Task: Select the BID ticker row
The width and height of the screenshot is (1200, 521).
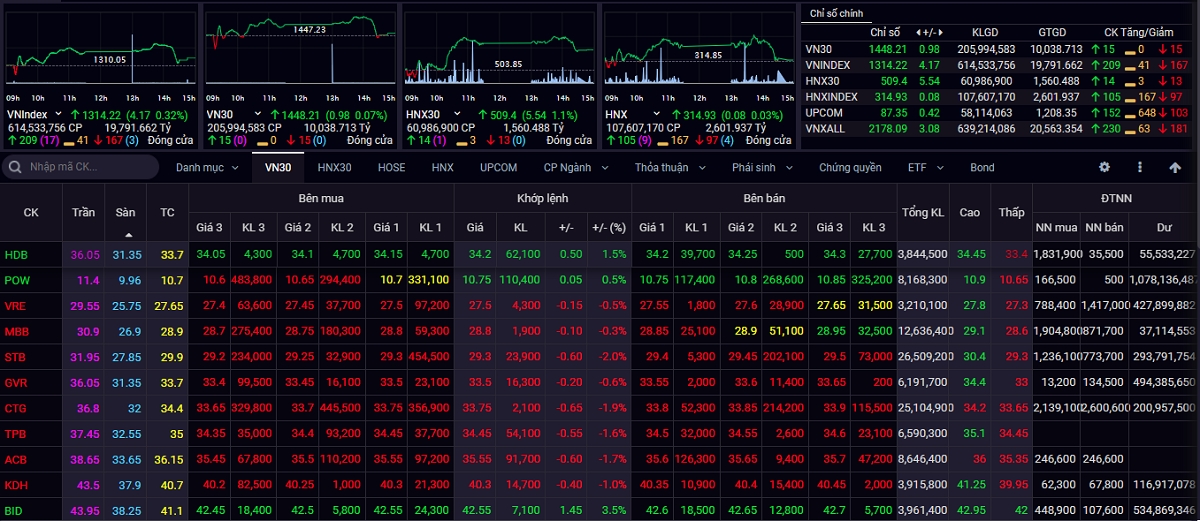Action: (600, 510)
